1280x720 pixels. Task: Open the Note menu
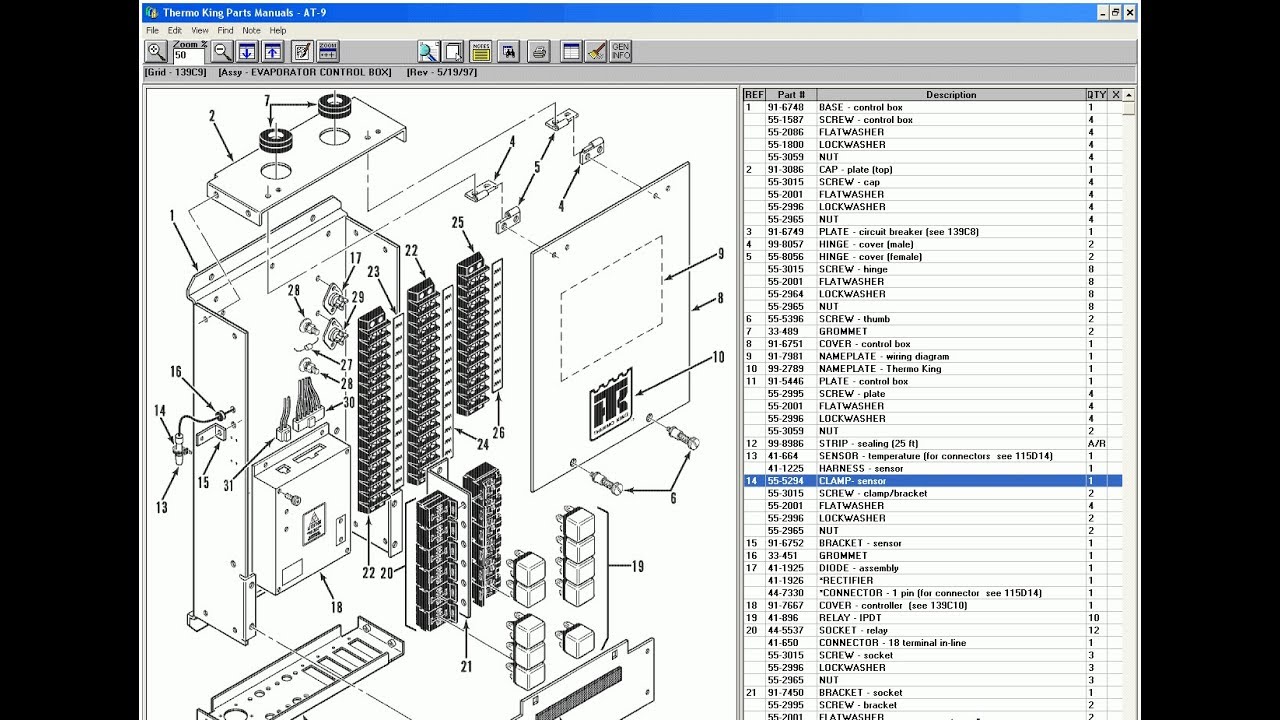[x=251, y=31]
